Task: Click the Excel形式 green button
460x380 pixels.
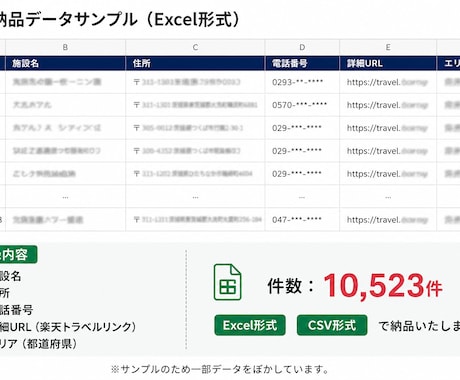Action: pyautogui.click(x=250, y=325)
